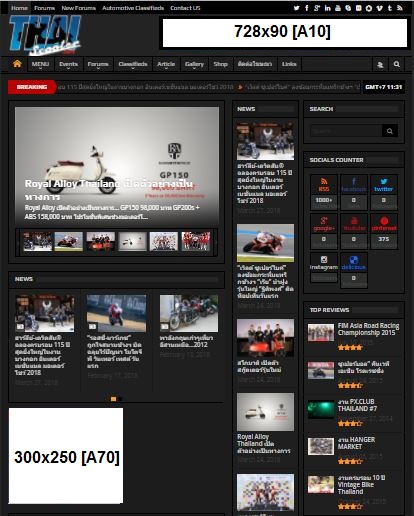Viewport: 414px width, 516px height.
Task: Open HANGER MARKET review
Action: pos(356,443)
